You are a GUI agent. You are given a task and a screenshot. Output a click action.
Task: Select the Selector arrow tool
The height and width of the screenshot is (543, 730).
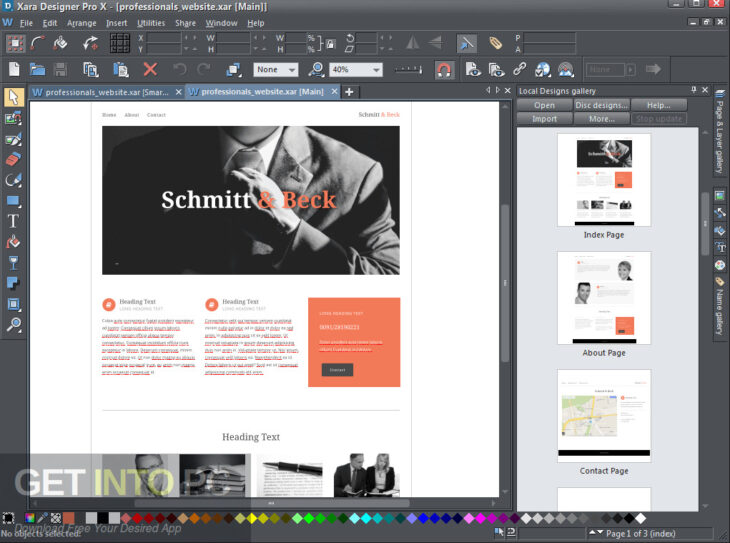coord(13,97)
